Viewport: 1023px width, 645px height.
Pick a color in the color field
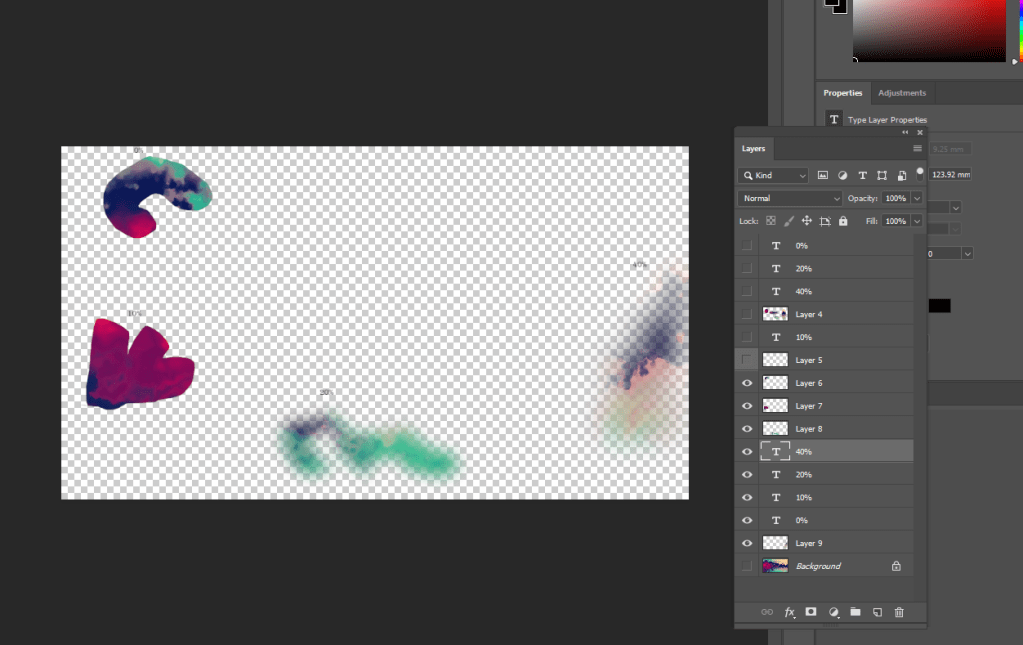click(930, 30)
